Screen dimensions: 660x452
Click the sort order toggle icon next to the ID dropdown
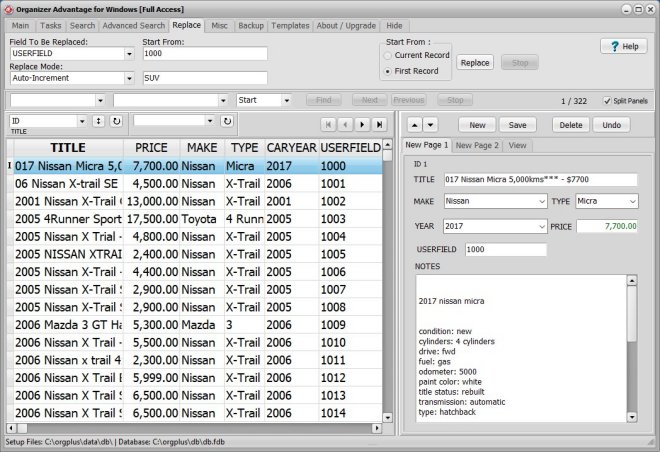[x=98, y=121]
